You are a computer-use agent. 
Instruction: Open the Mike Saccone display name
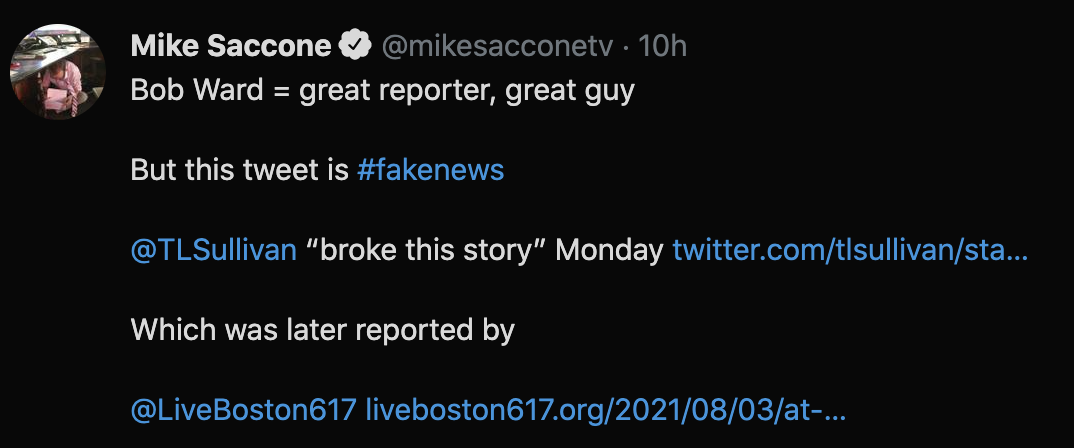pyautogui.click(x=230, y=46)
